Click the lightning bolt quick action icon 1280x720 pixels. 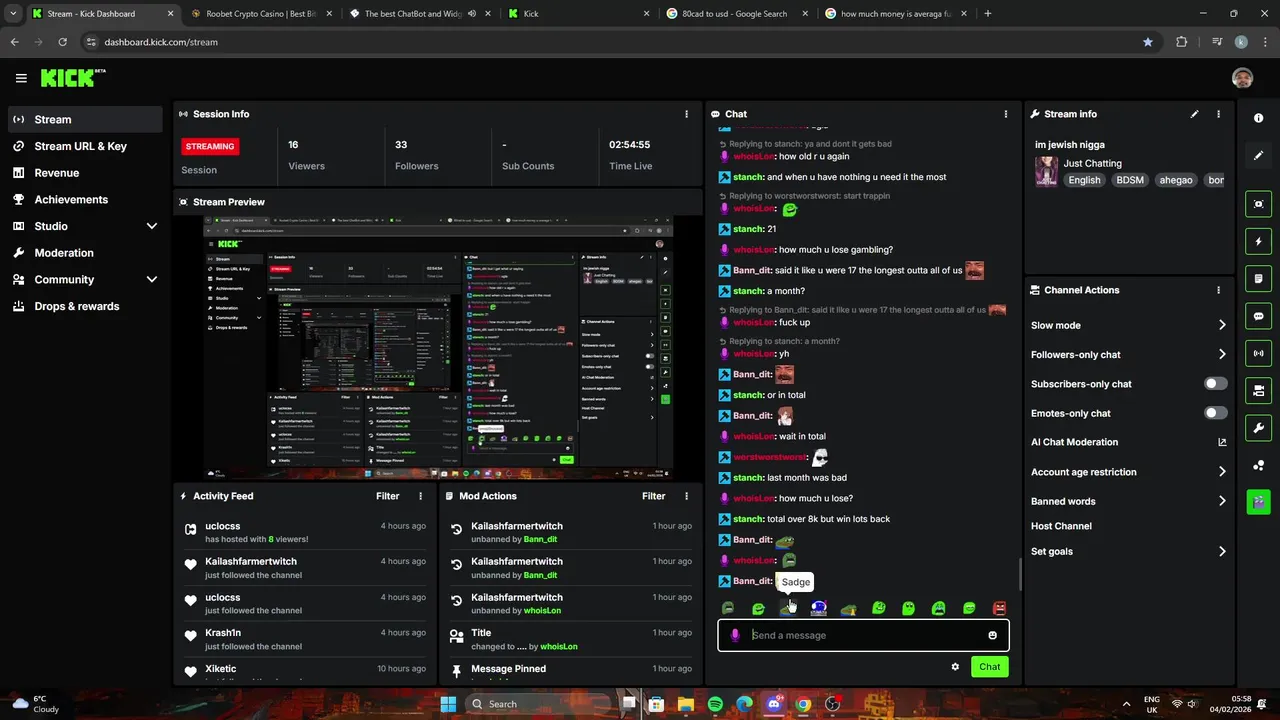click(1258, 241)
